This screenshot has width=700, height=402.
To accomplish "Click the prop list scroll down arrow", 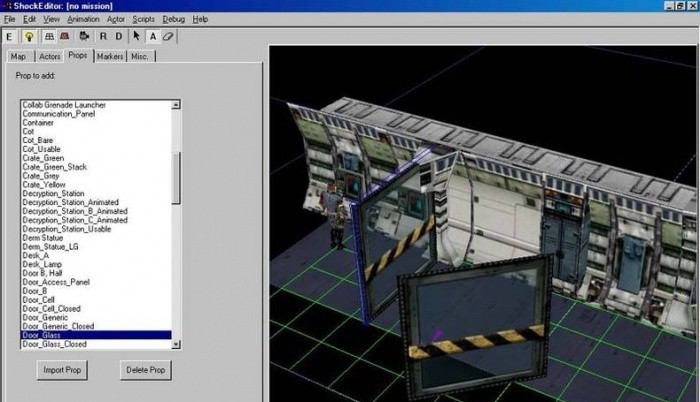I will tap(176, 344).
